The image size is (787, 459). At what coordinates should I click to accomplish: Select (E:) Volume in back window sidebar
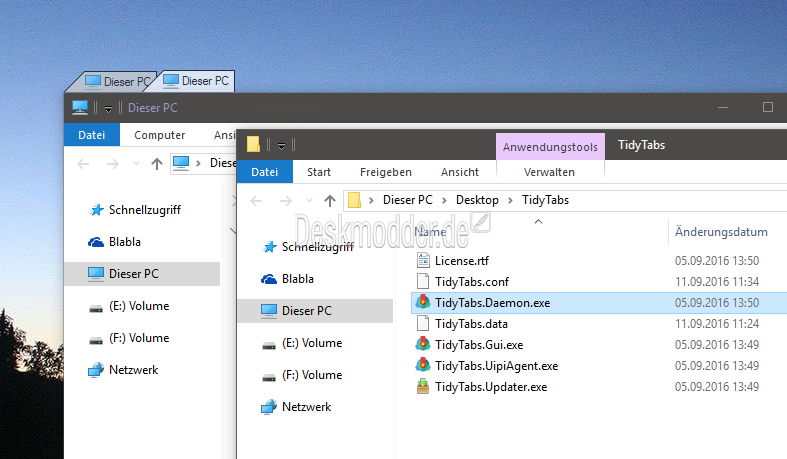[x=139, y=306]
